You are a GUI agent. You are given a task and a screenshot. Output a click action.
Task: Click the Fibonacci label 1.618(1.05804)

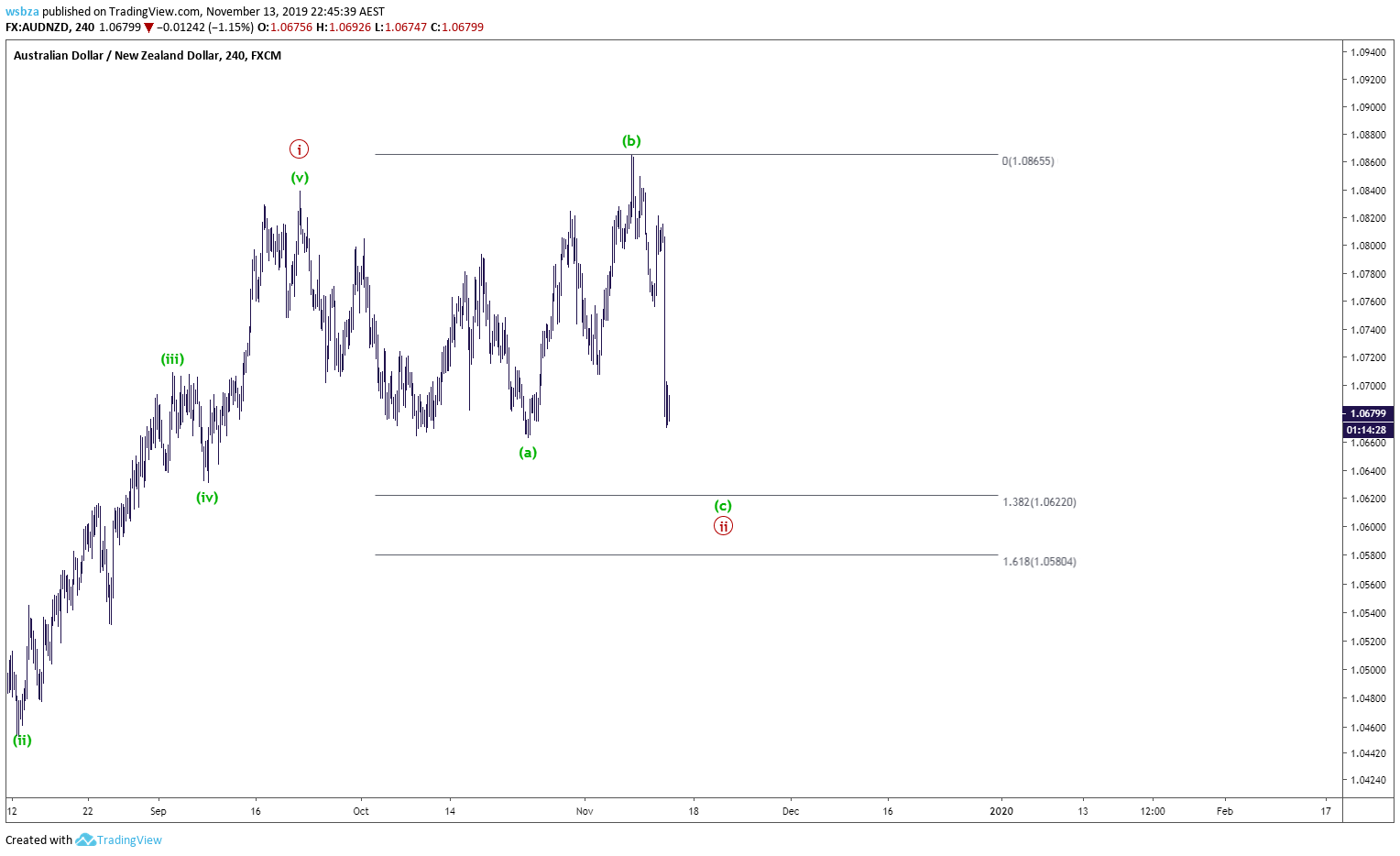(x=1039, y=562)
